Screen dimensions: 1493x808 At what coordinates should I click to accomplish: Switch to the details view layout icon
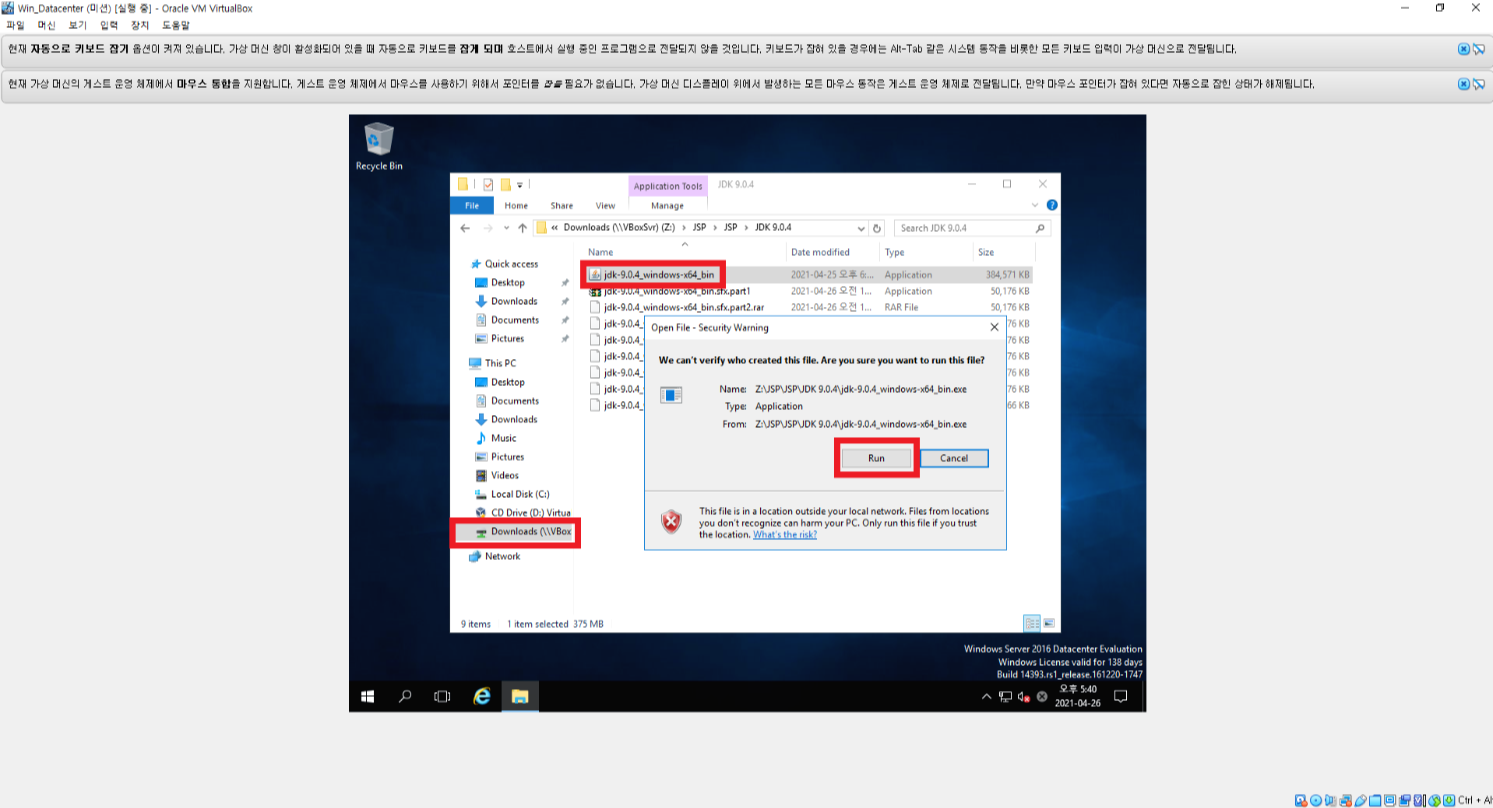tap(1032, 623)
